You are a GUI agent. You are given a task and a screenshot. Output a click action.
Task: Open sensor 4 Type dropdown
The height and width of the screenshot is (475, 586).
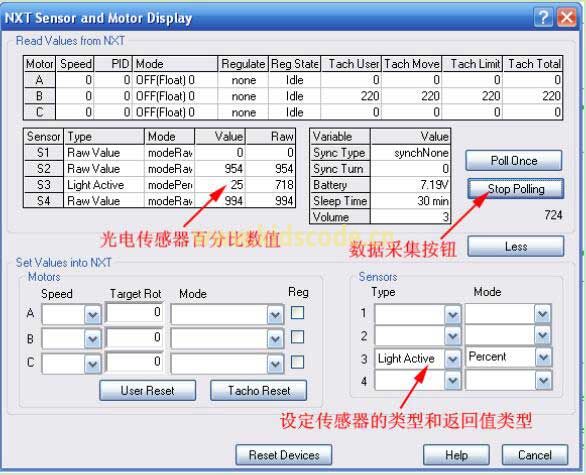tap(453, 380)
